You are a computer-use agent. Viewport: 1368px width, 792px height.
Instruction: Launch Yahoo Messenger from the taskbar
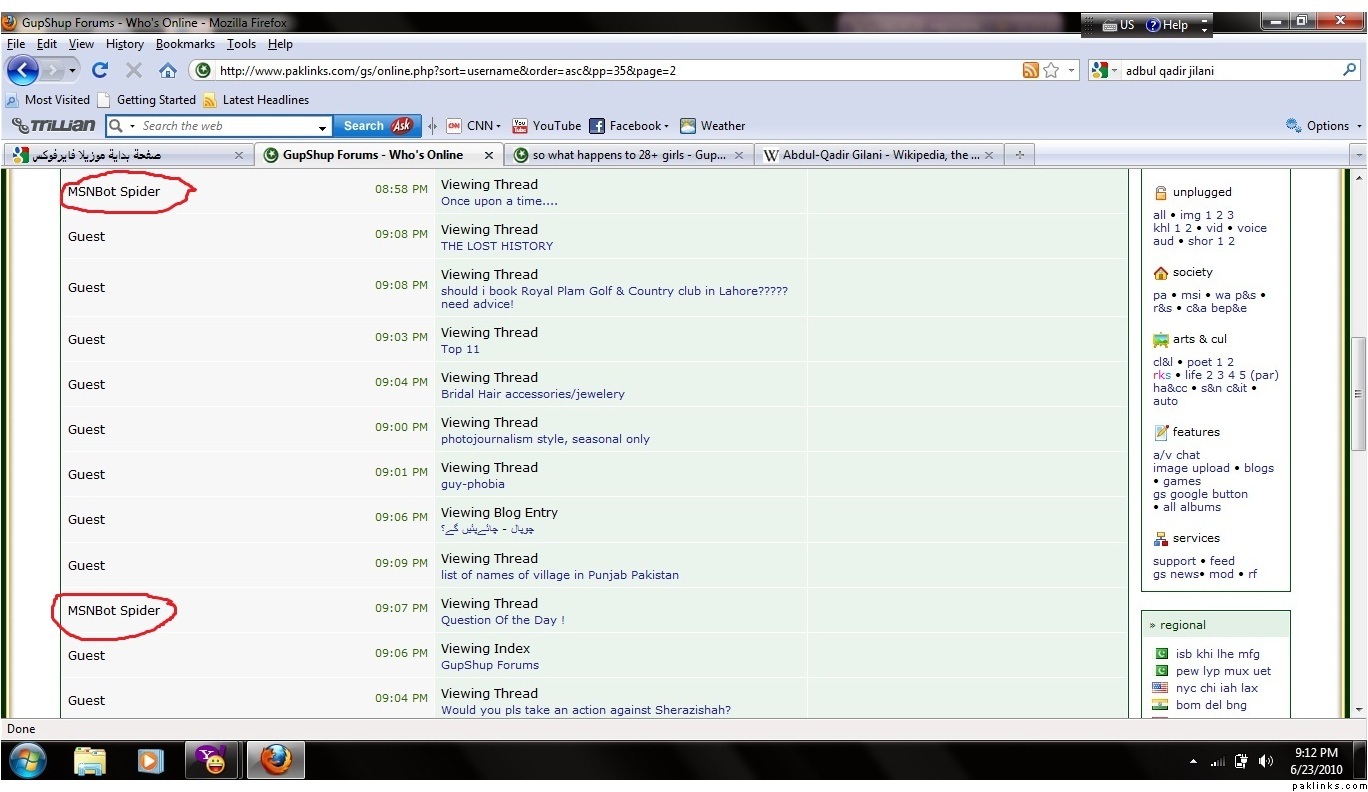point(212,761)
